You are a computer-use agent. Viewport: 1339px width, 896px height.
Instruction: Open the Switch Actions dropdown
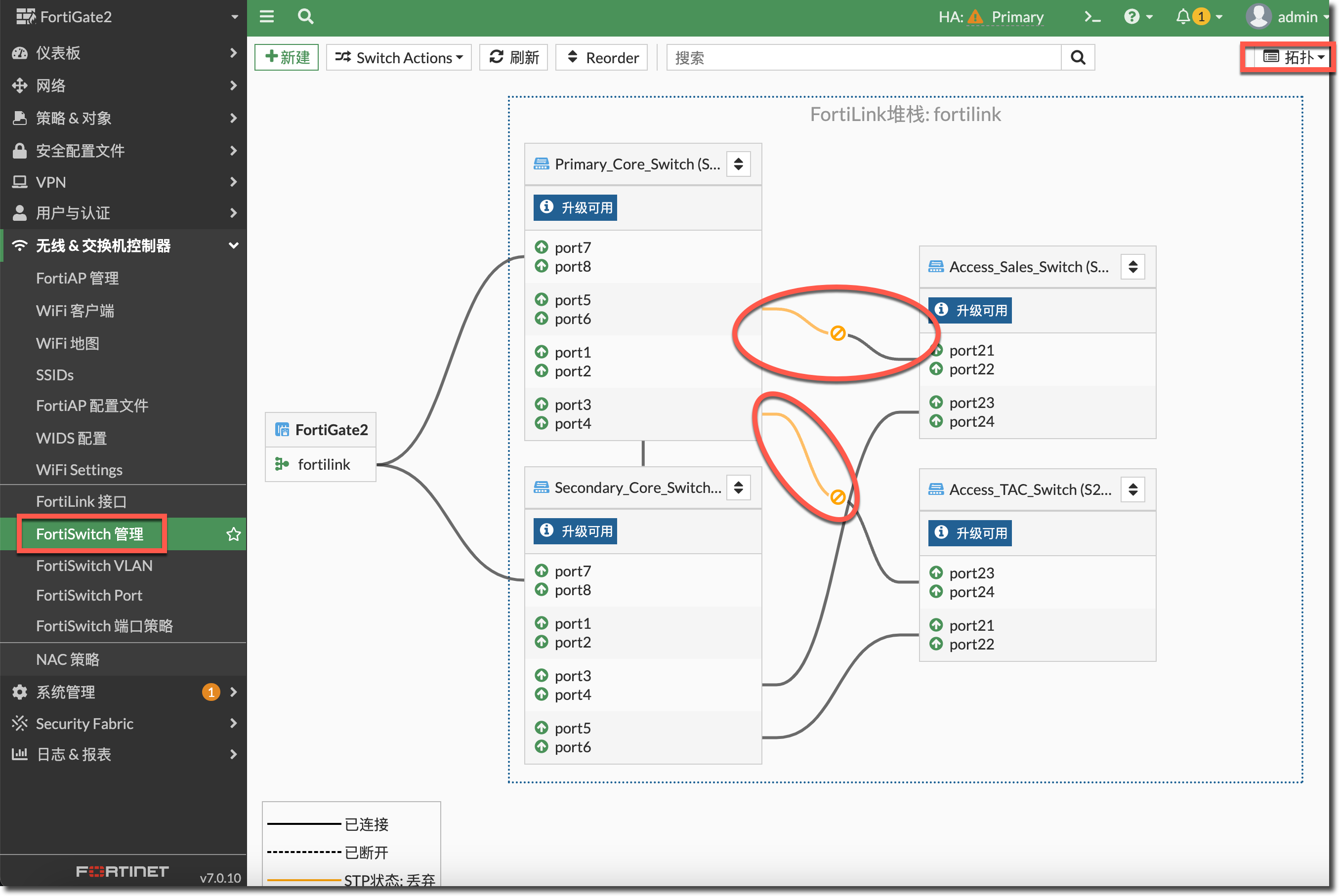click(398, 58)
